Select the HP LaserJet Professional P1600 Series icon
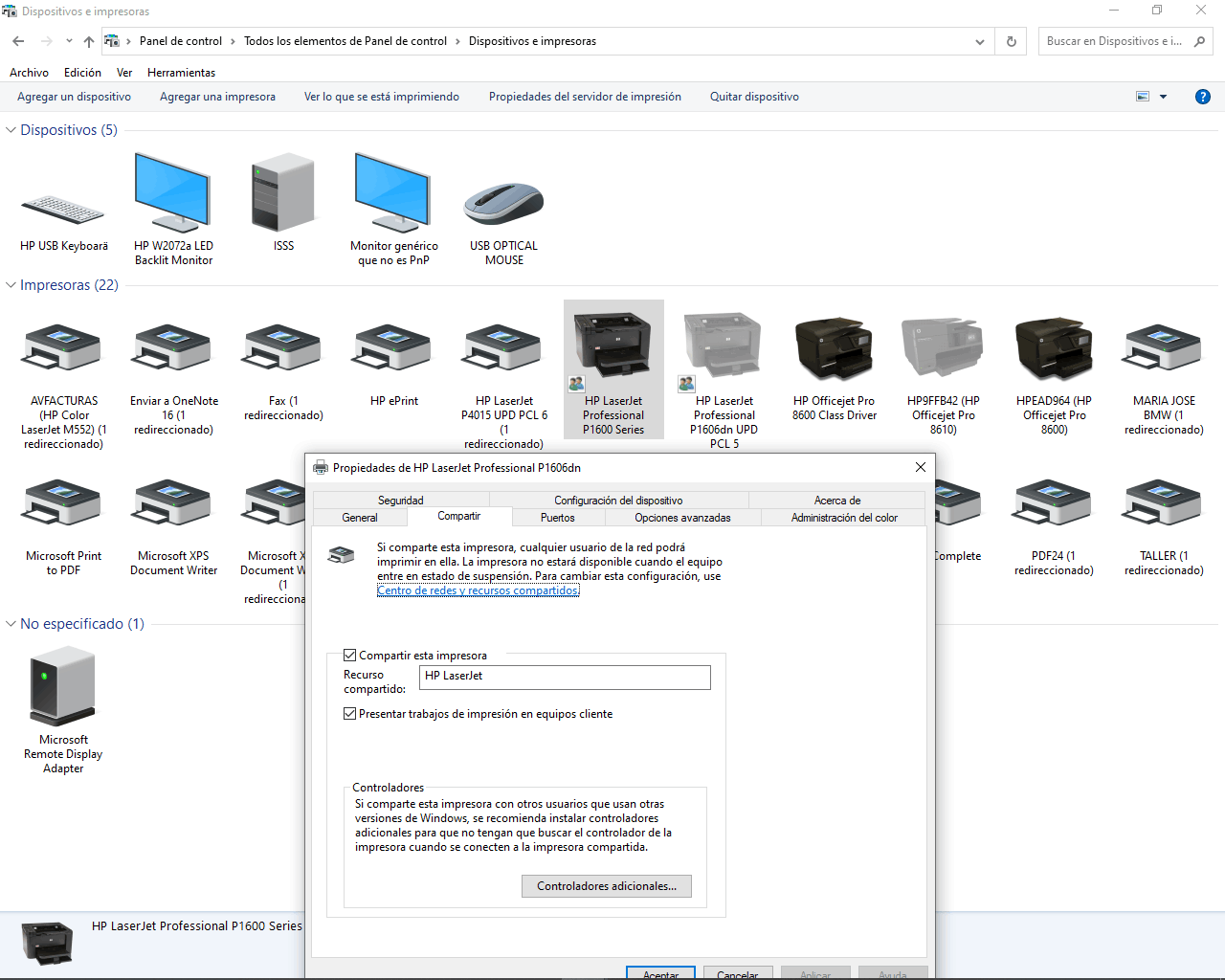Viewport: 1225px width, 980px height. 613,346
